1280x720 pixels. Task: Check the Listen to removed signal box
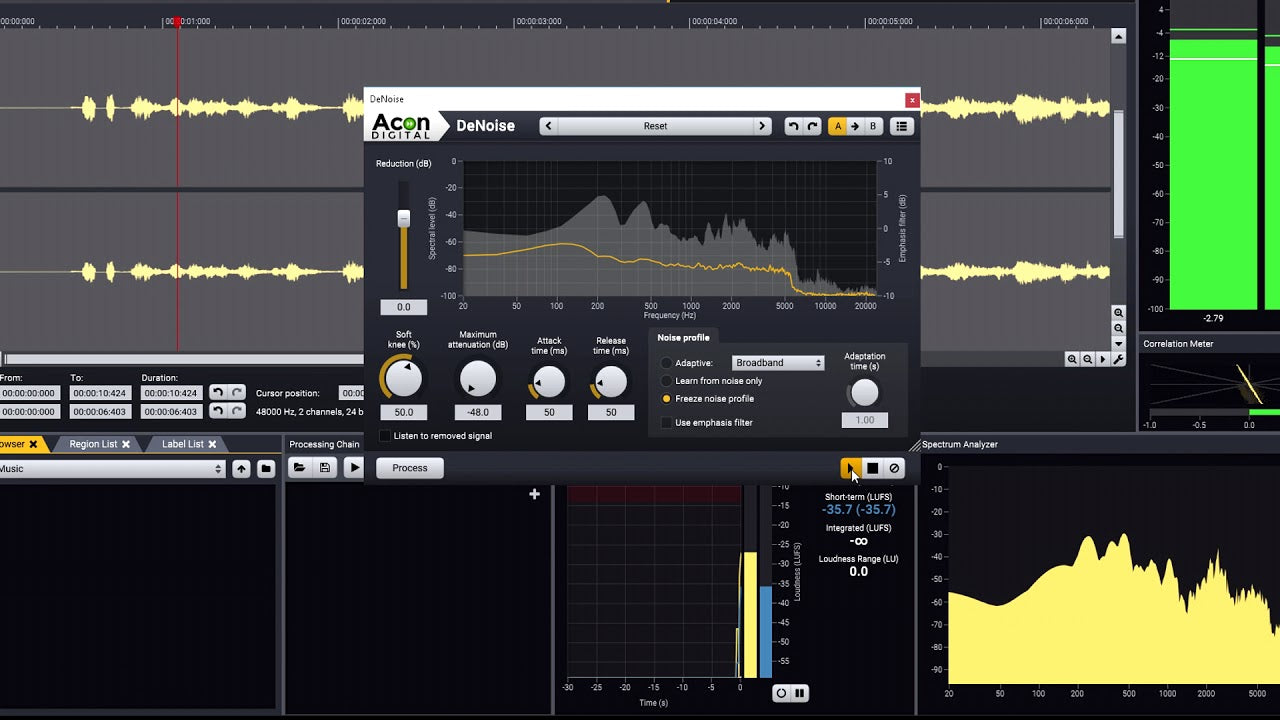(x=385, y=436)
